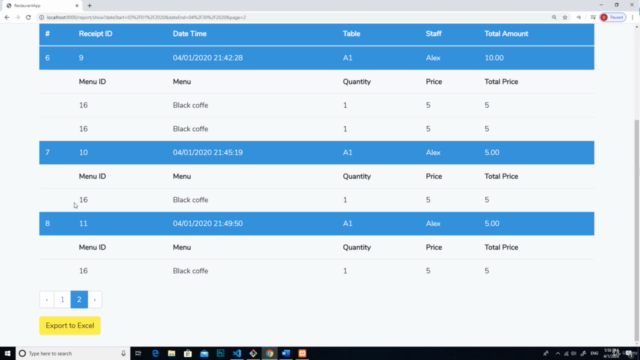Click the ENG language indicator

coord(594,353)
